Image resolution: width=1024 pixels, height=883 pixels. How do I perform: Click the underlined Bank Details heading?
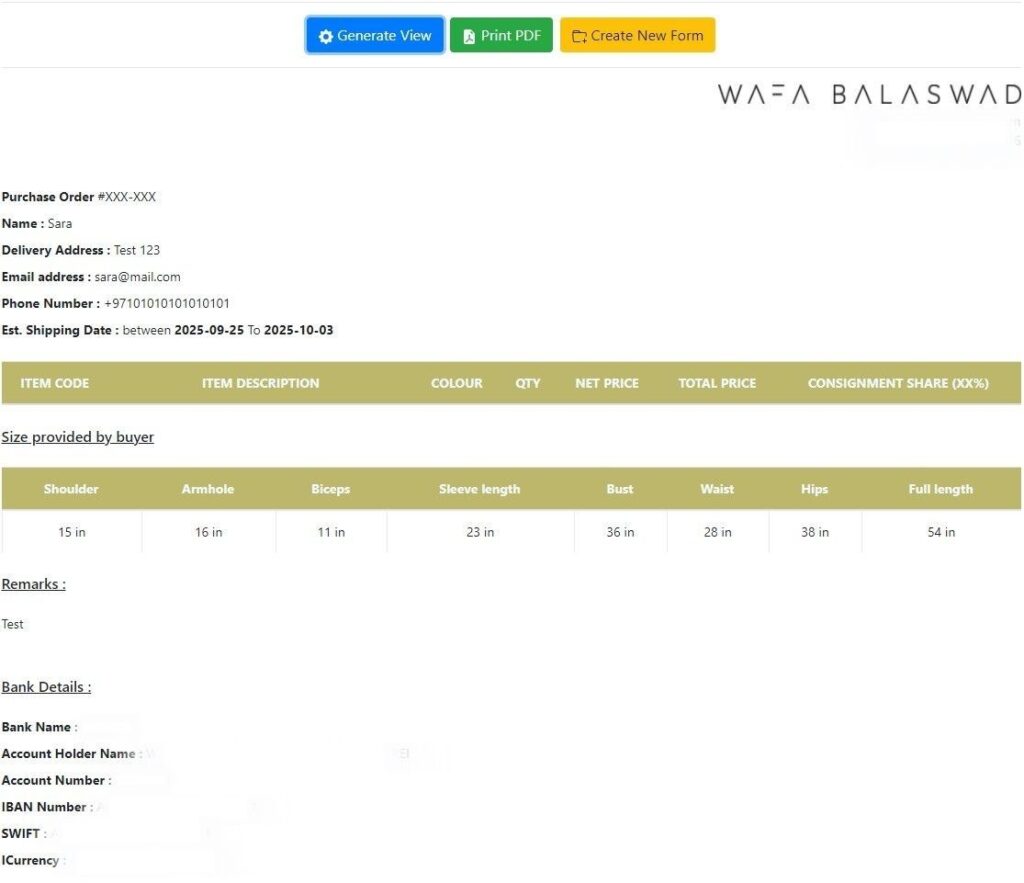46,687
